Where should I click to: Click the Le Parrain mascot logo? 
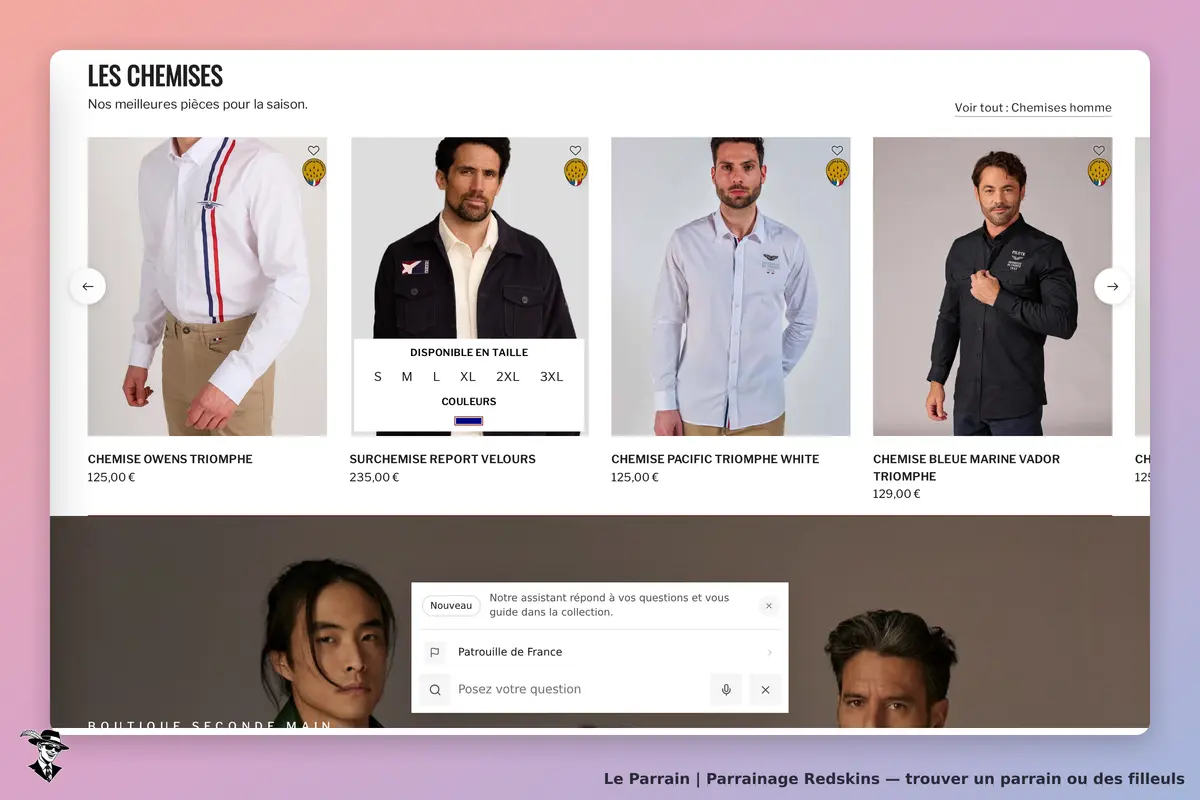(44, 755)
